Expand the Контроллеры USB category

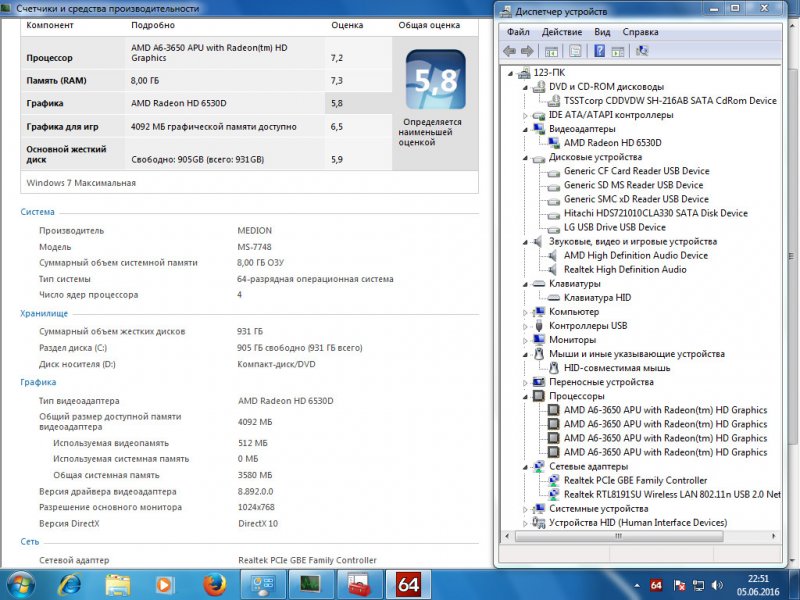pos(525,326)
